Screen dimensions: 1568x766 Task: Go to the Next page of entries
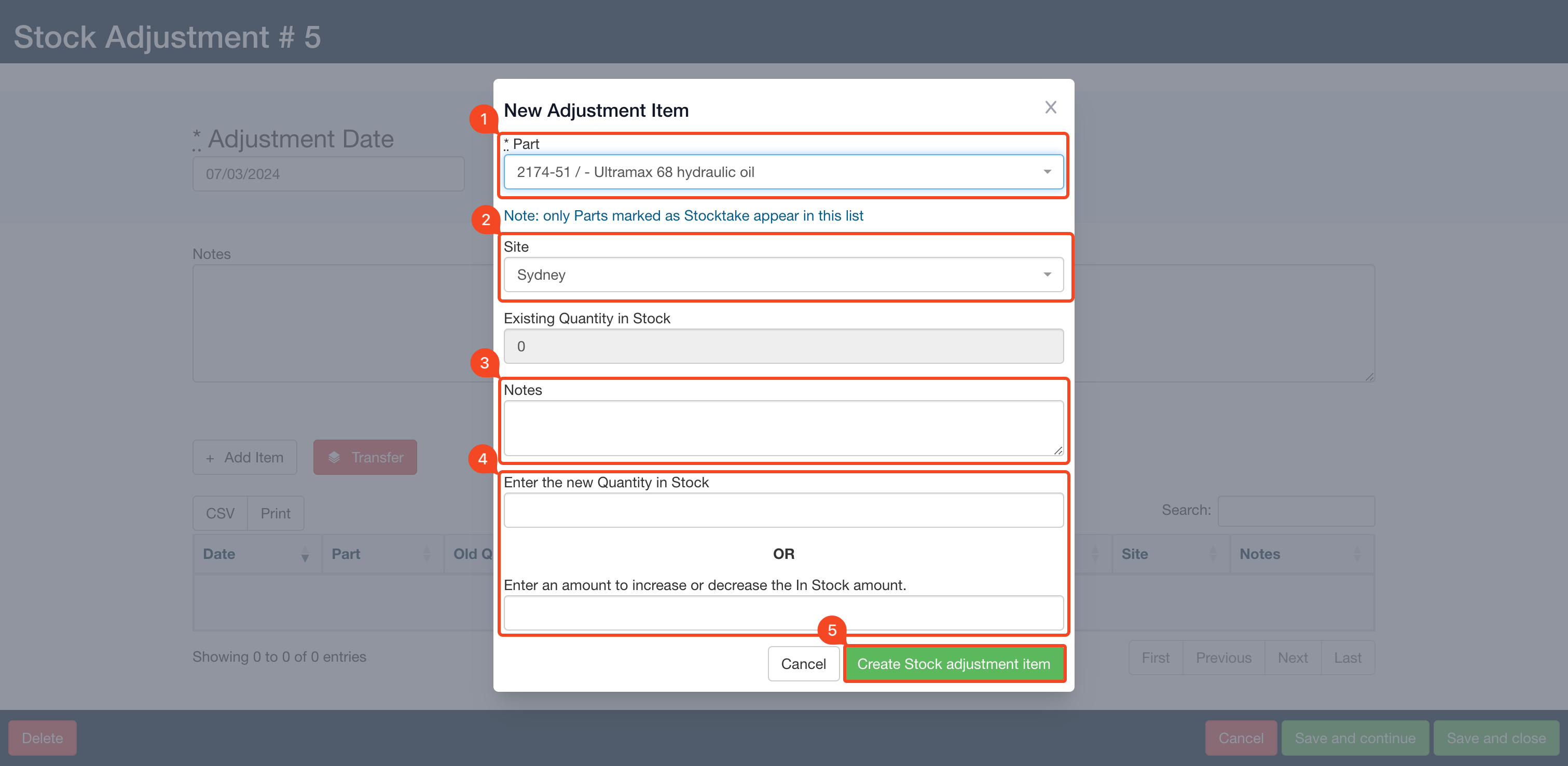(1292, 658)
